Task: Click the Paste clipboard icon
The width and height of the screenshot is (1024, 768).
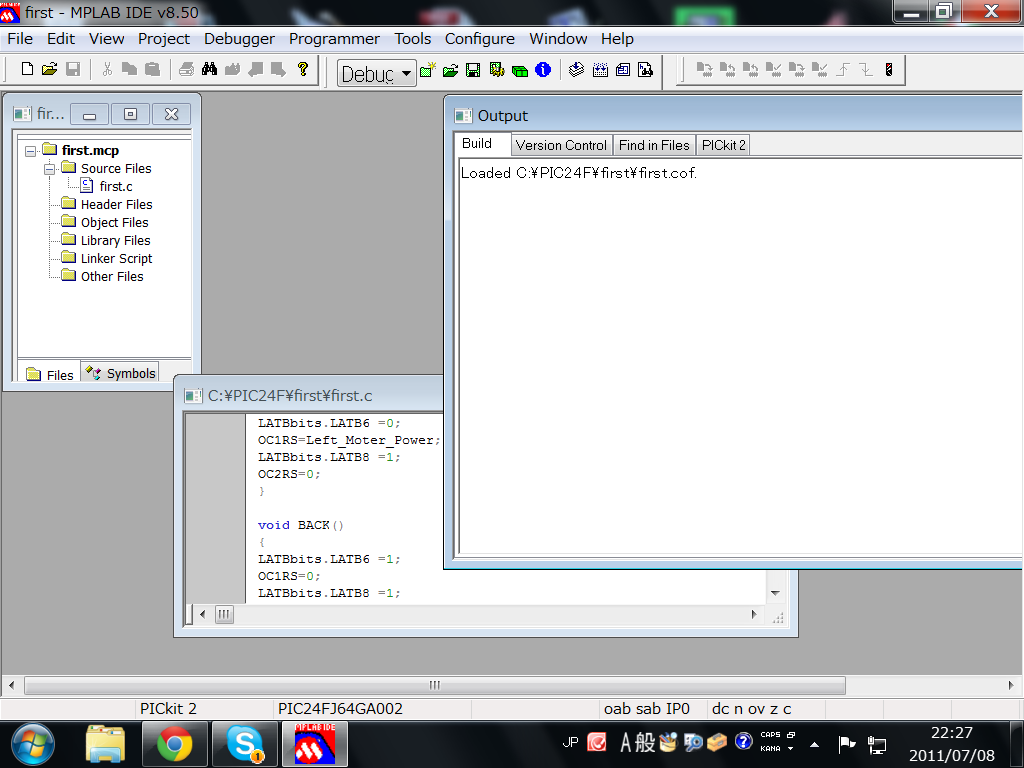Action: click(152, 69)
